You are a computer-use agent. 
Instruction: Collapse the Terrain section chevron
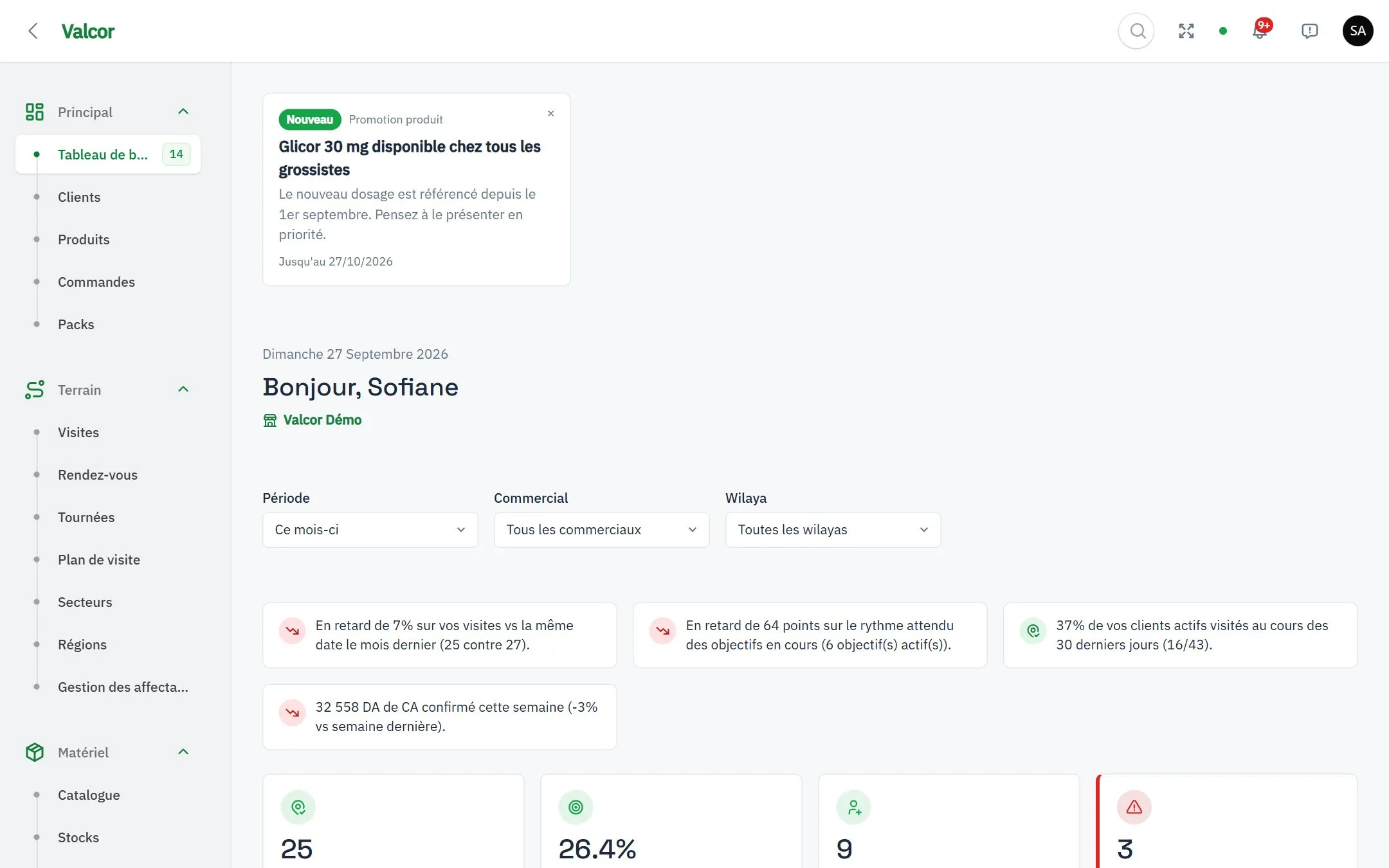tap(183, 390)
